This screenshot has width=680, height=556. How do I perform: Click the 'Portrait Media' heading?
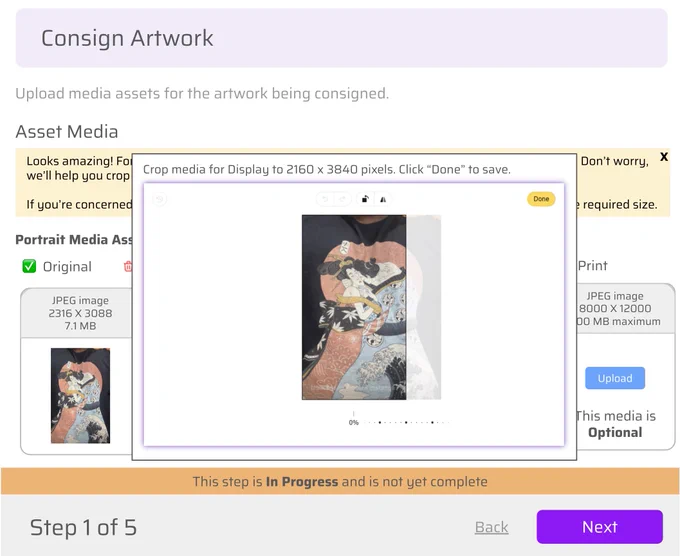pyautogui.click(x=74, y=239)
